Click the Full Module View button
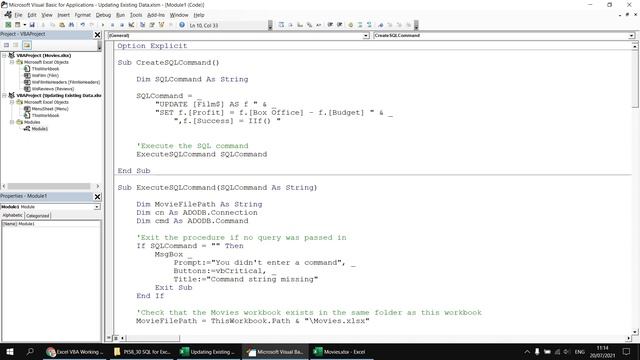 coord(116,338)
